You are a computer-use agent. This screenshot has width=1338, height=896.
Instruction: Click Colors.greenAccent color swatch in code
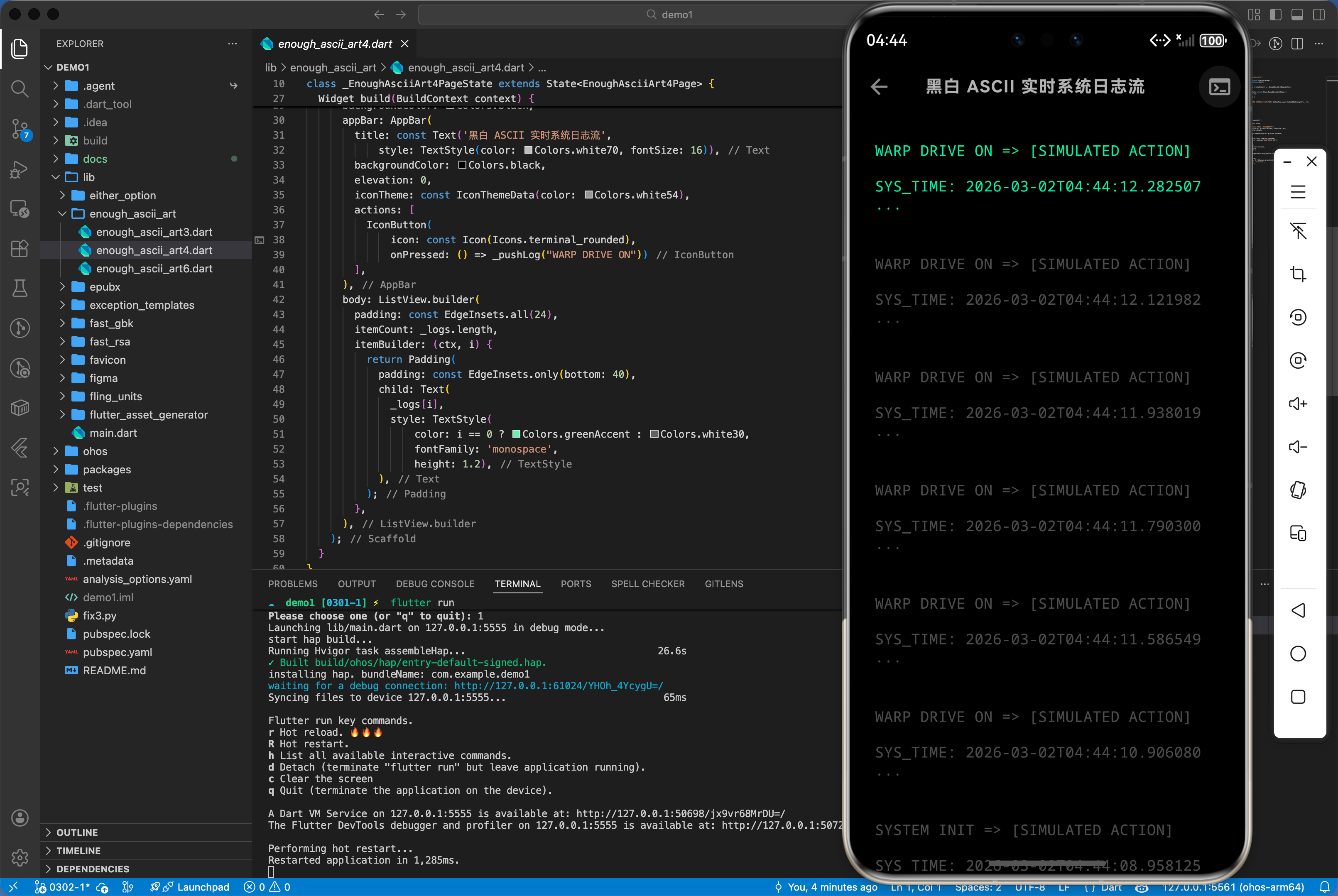point(516,434)
